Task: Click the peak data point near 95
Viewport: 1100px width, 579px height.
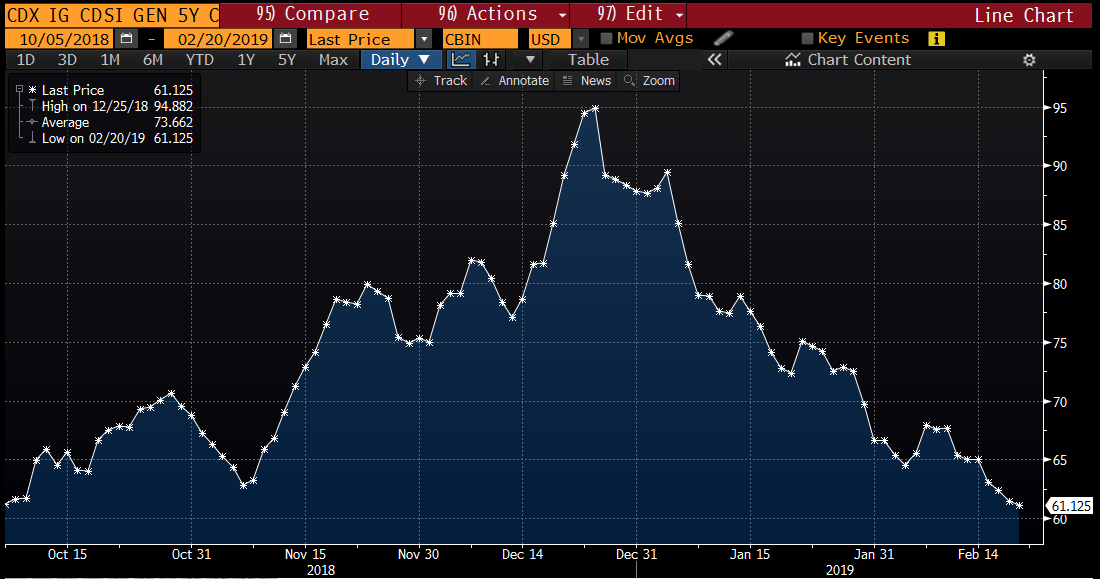Action: click(x=595, y=109)
